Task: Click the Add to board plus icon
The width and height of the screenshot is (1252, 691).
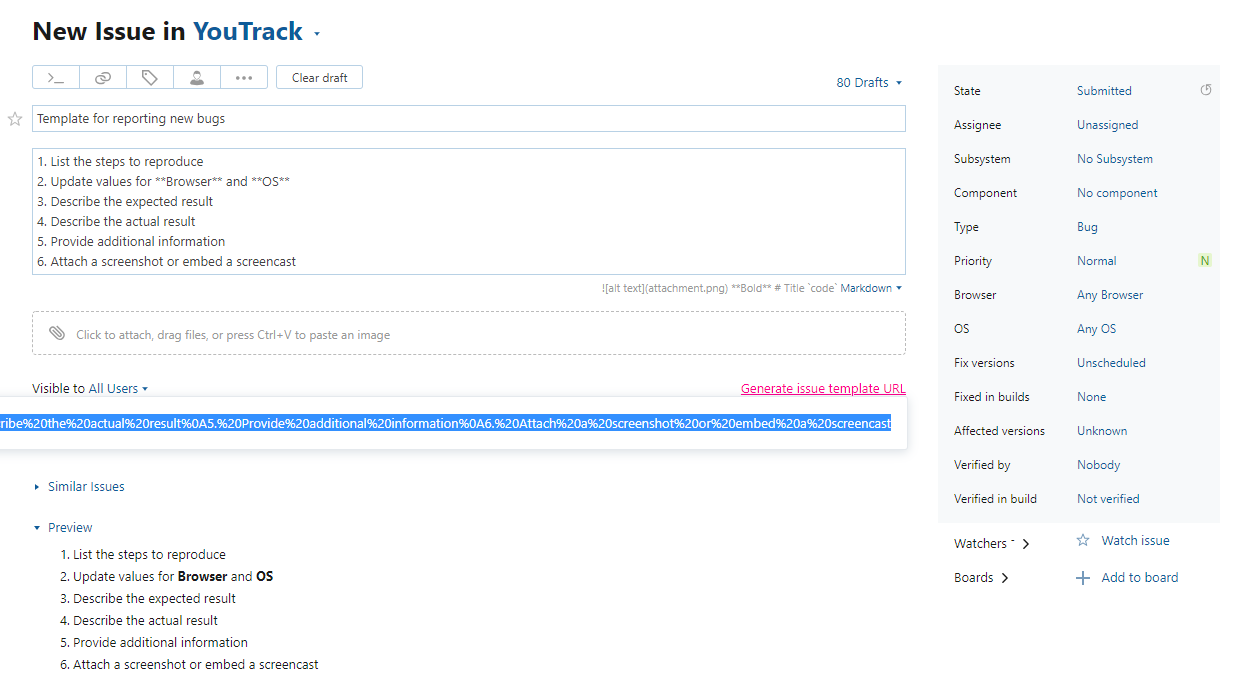Action: (x=1083, y=578)
